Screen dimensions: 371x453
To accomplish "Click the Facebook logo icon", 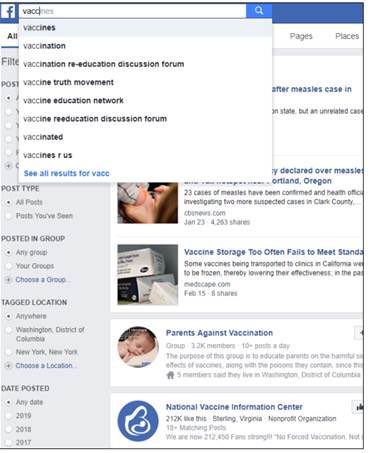I will pos(8,11).
